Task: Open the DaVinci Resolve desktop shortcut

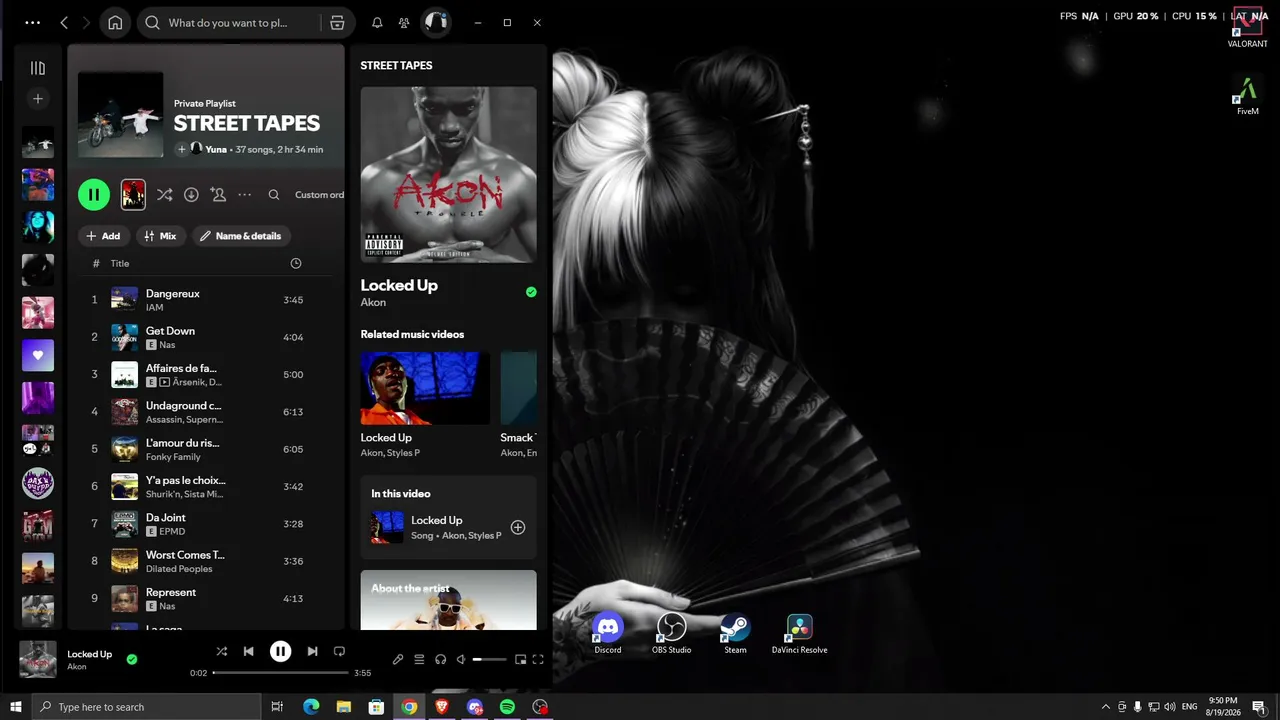Action: point(799,635)
